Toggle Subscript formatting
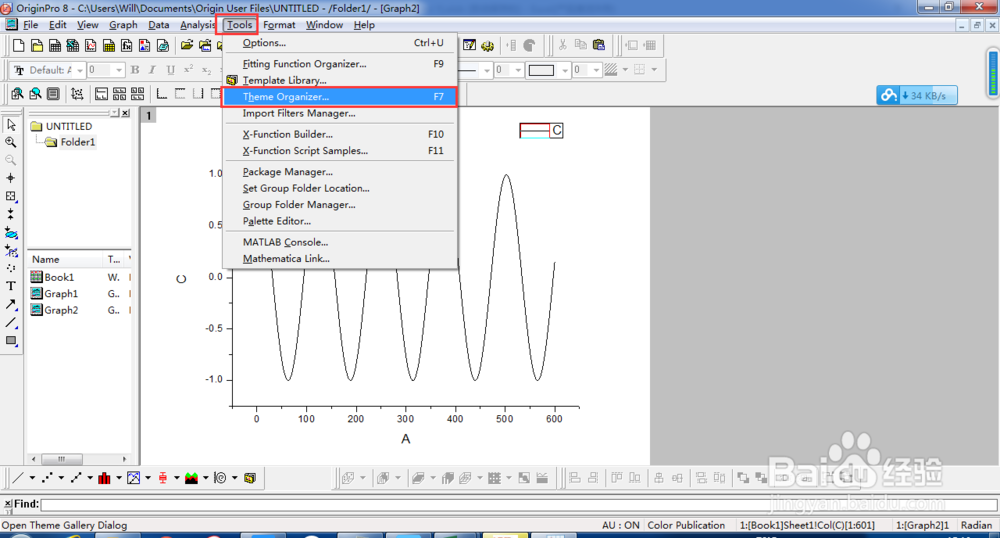The image size is (1000, 538). [x=206, y=69]
